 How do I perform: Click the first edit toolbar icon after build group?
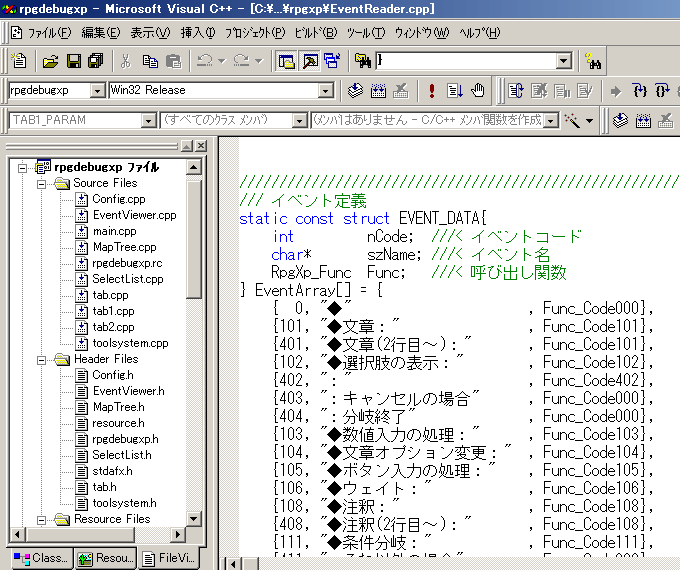pos(516,91)
